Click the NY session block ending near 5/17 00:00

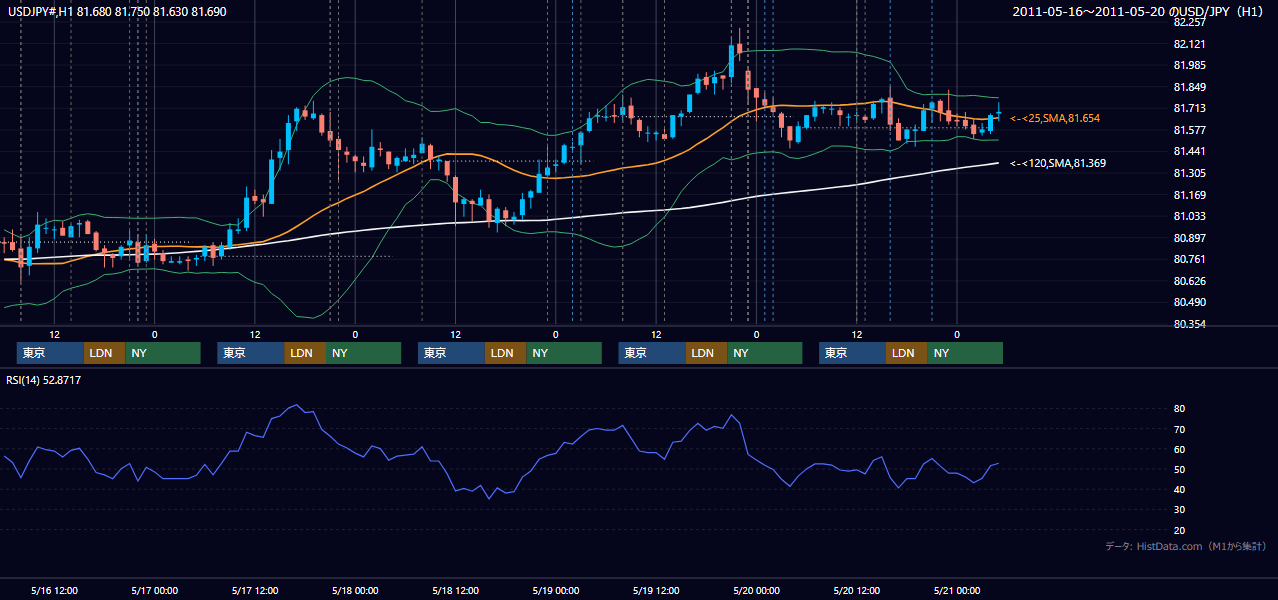(x=163, y=353)
